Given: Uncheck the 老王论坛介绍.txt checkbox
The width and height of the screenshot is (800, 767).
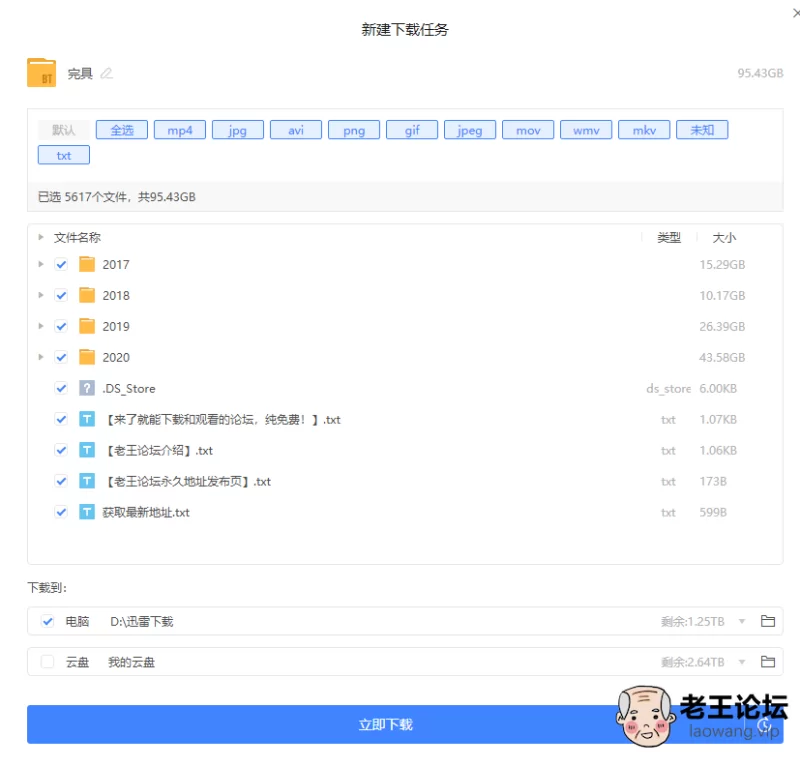Looking at the screenshot, I should pyautogui.click(x=61, y=450).
